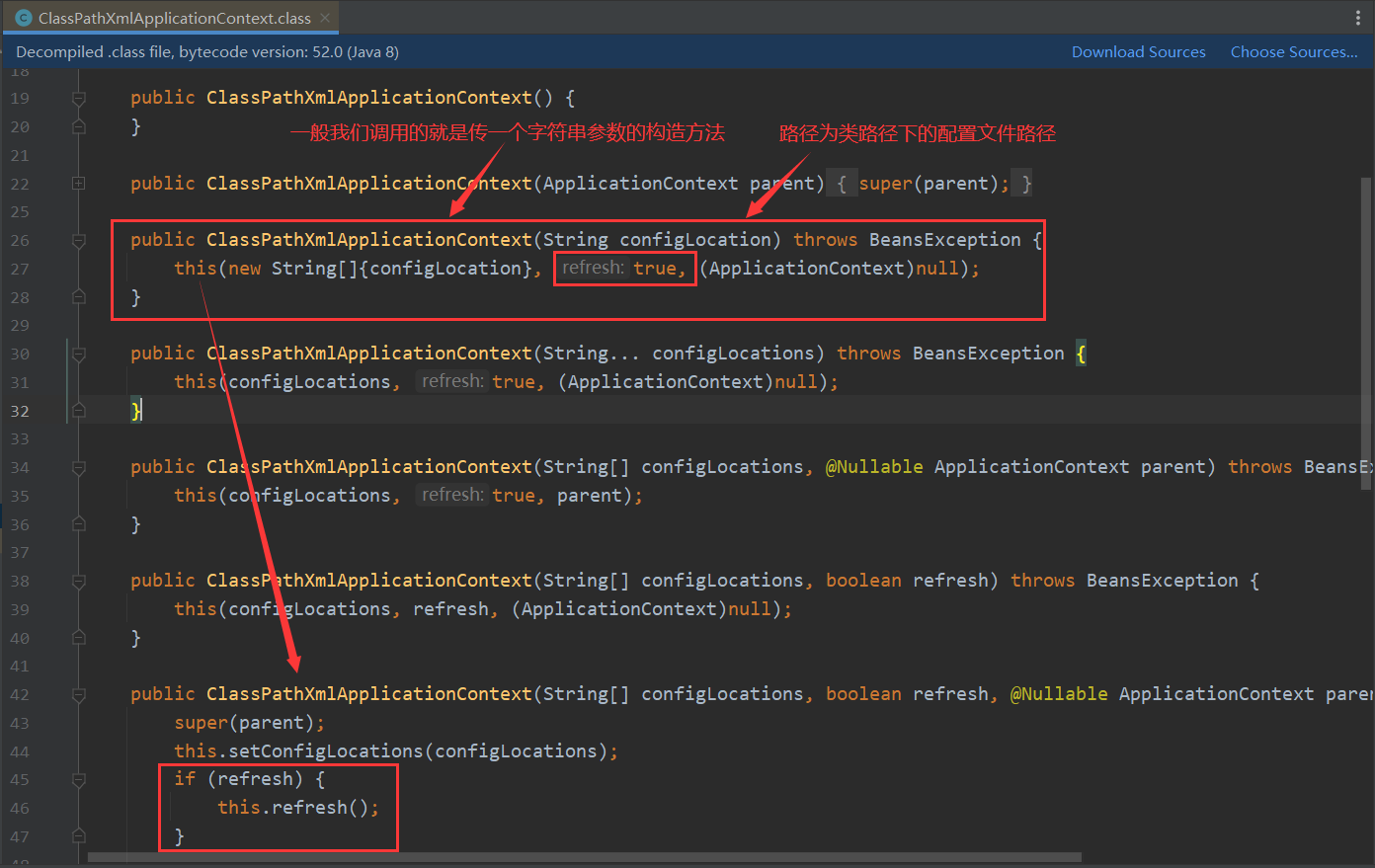Click 'if (refresh) {' on line 45

click(x=249, y=779)
